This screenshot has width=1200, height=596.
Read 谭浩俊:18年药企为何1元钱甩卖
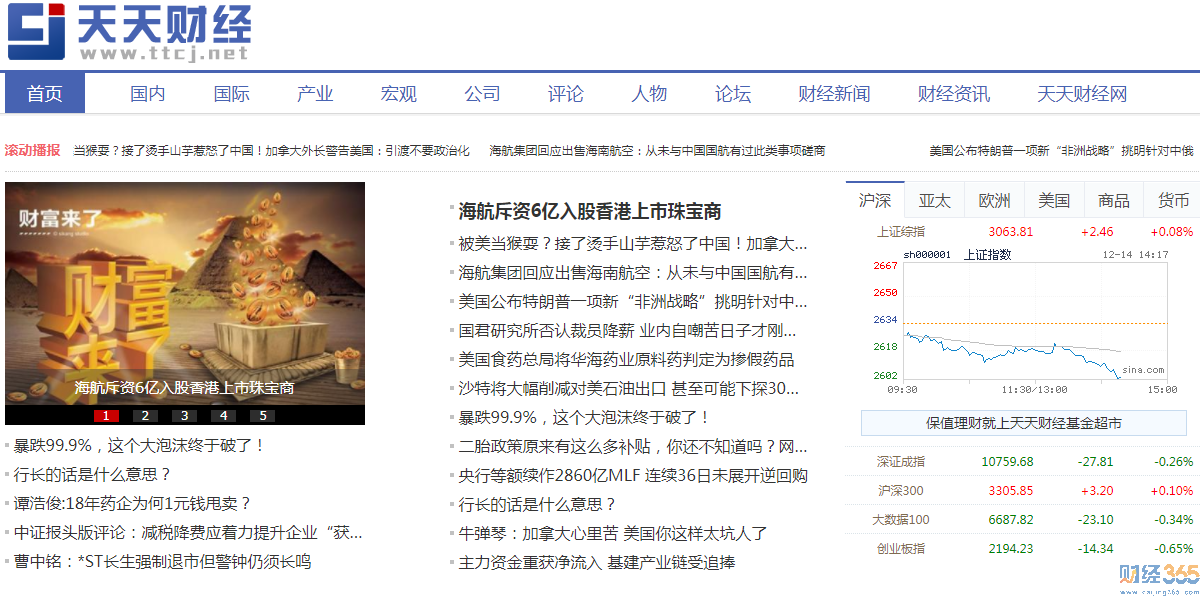click(x=132, y=503)
